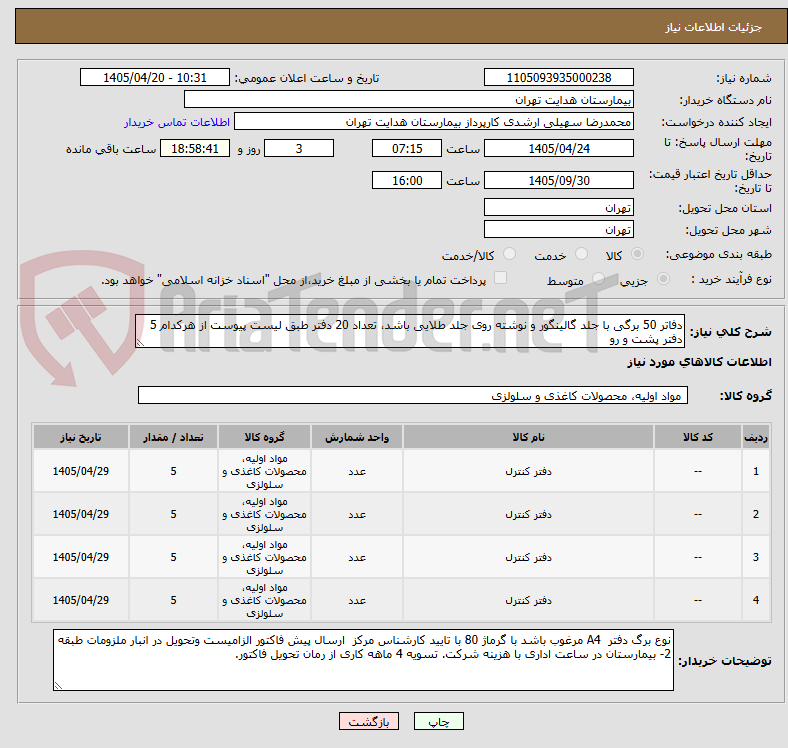Click the کد کالا column header

(698, 437)
